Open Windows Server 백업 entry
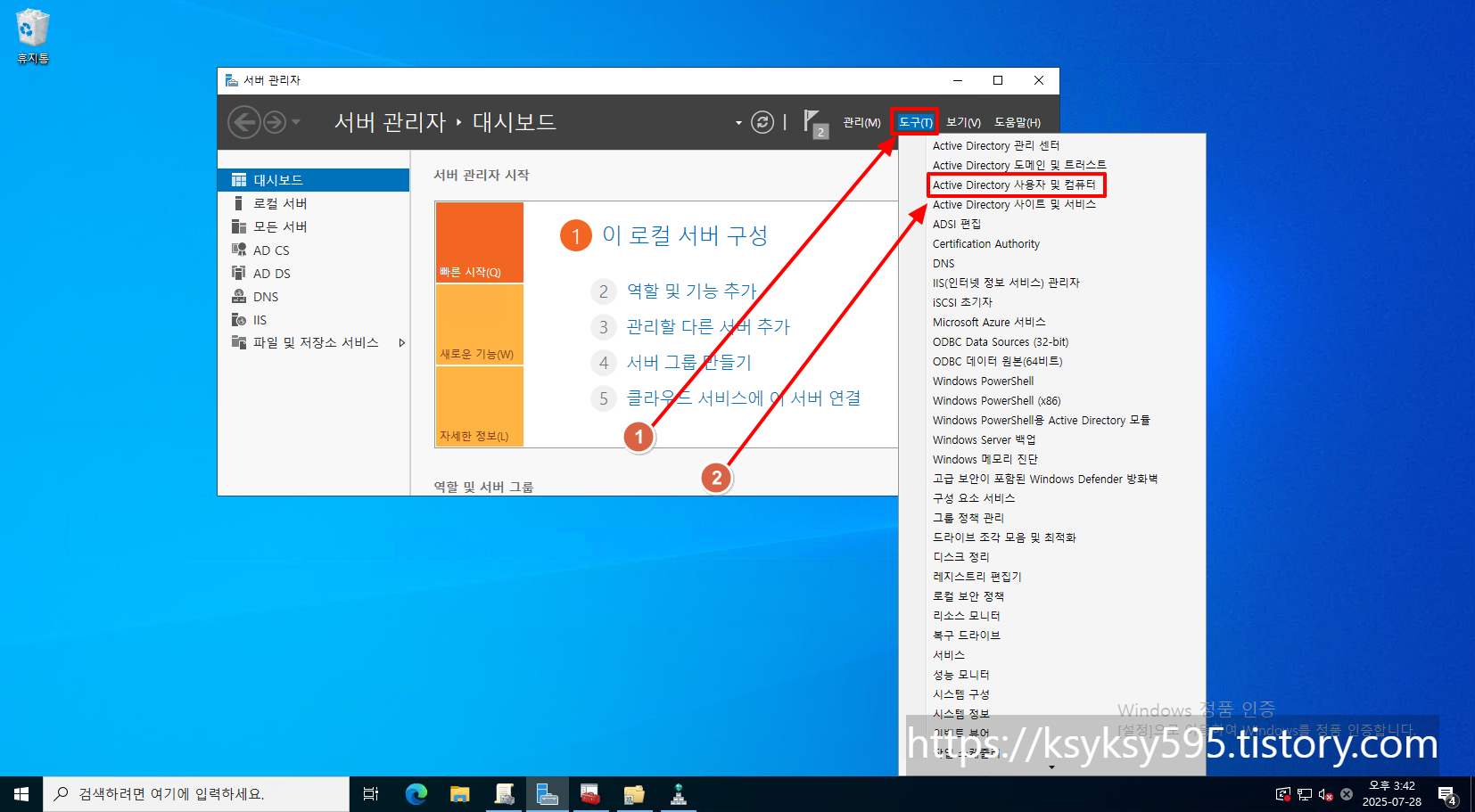The image size is (1475, 812). tap(984, 439)
